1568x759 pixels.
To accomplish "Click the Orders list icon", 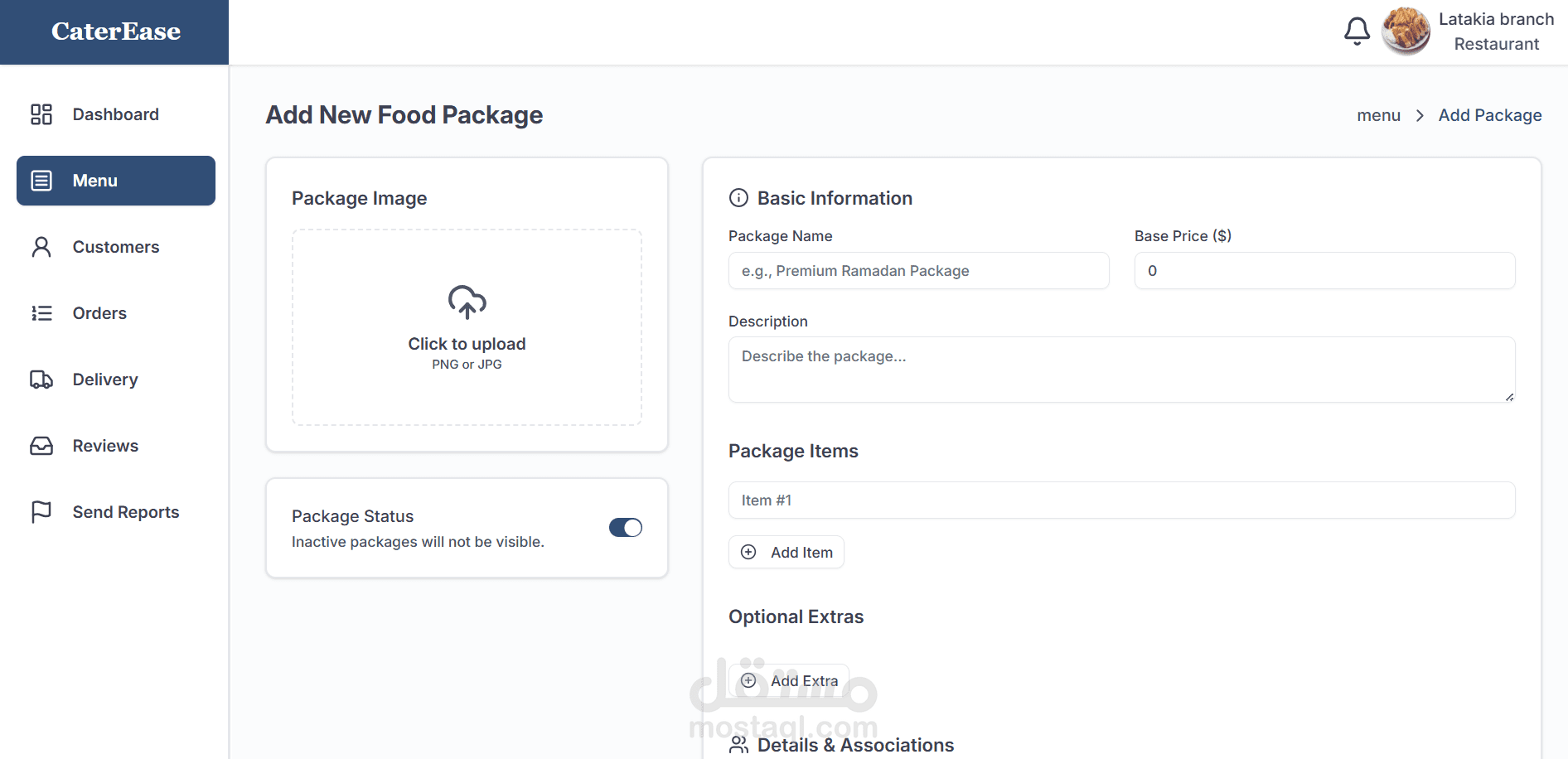I will point(41,313).
